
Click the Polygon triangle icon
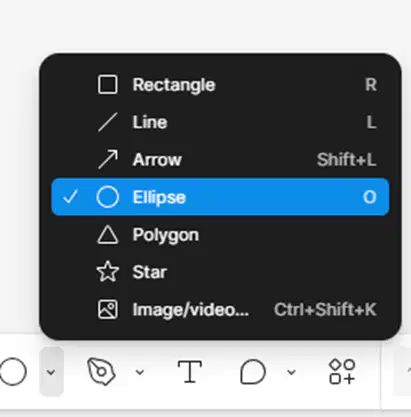[108, 235]
